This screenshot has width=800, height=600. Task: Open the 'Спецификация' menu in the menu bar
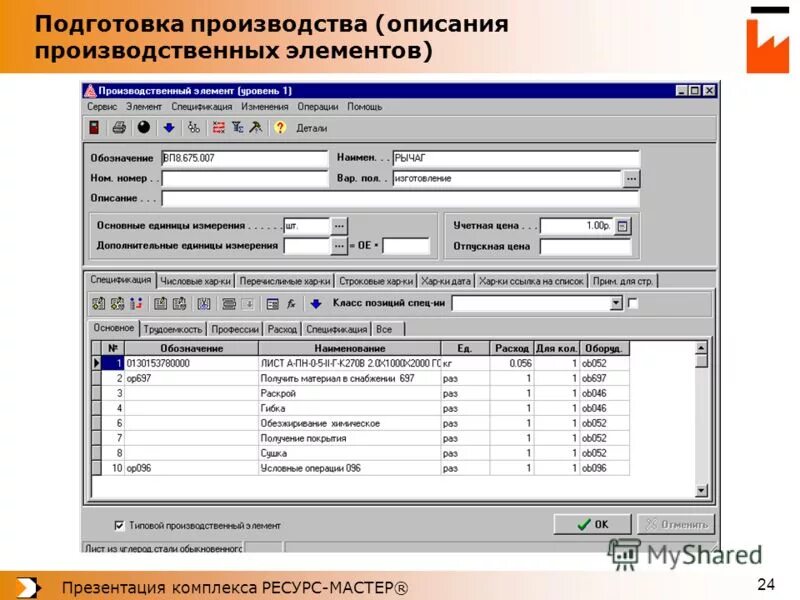pyautogui.click(x=204, y=105)
